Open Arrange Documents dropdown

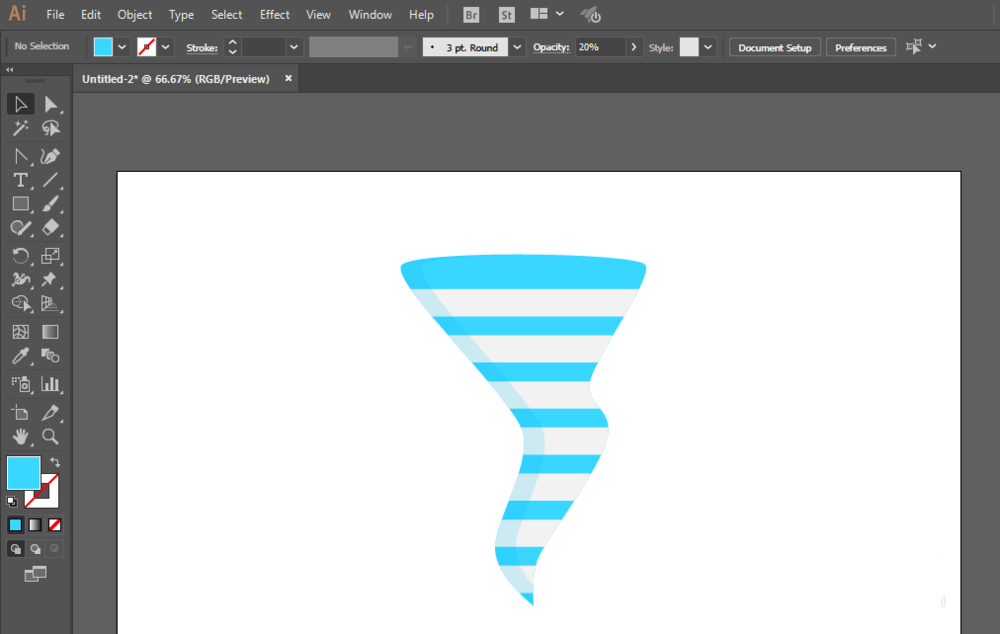(547, 14)
